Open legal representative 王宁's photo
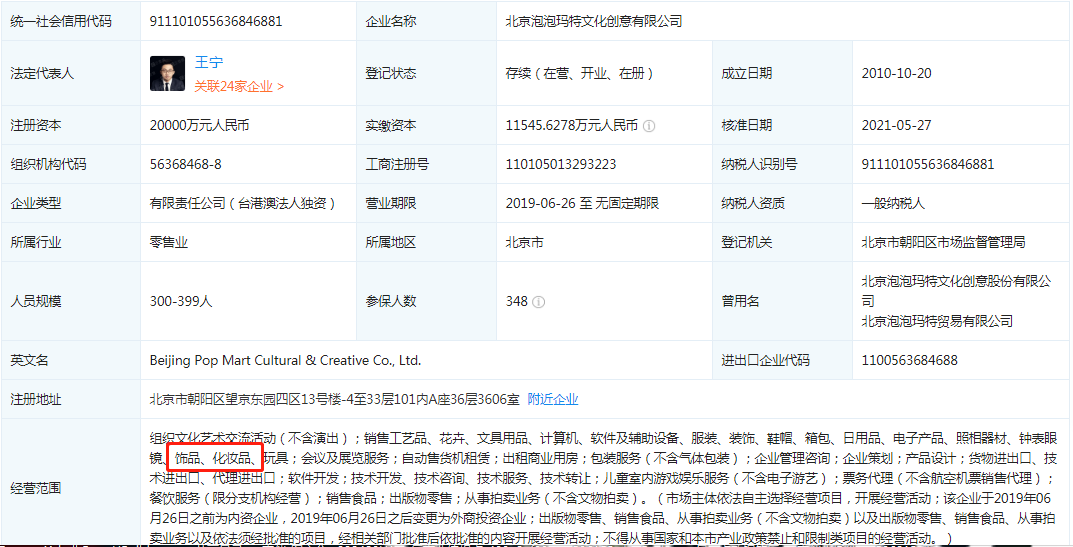Image resolution: width=1073 pixels, height=547 pixels. (168, 73)
